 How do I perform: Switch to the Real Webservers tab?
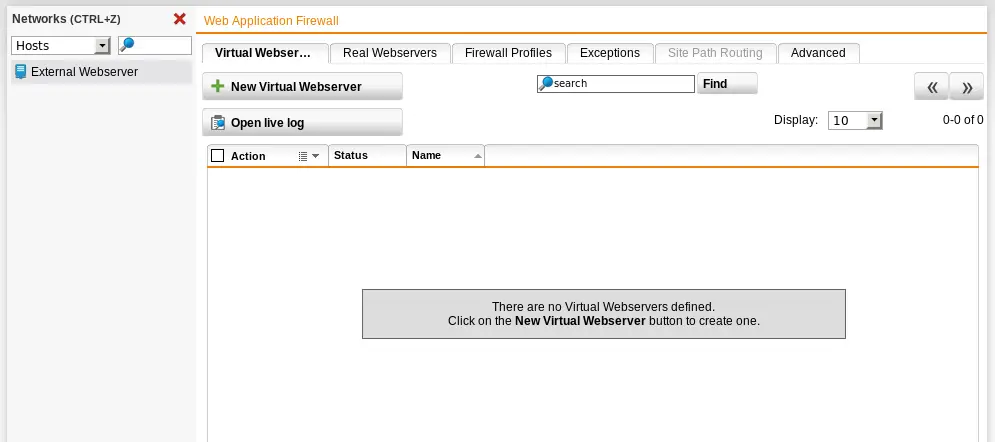tap(390, 53)
